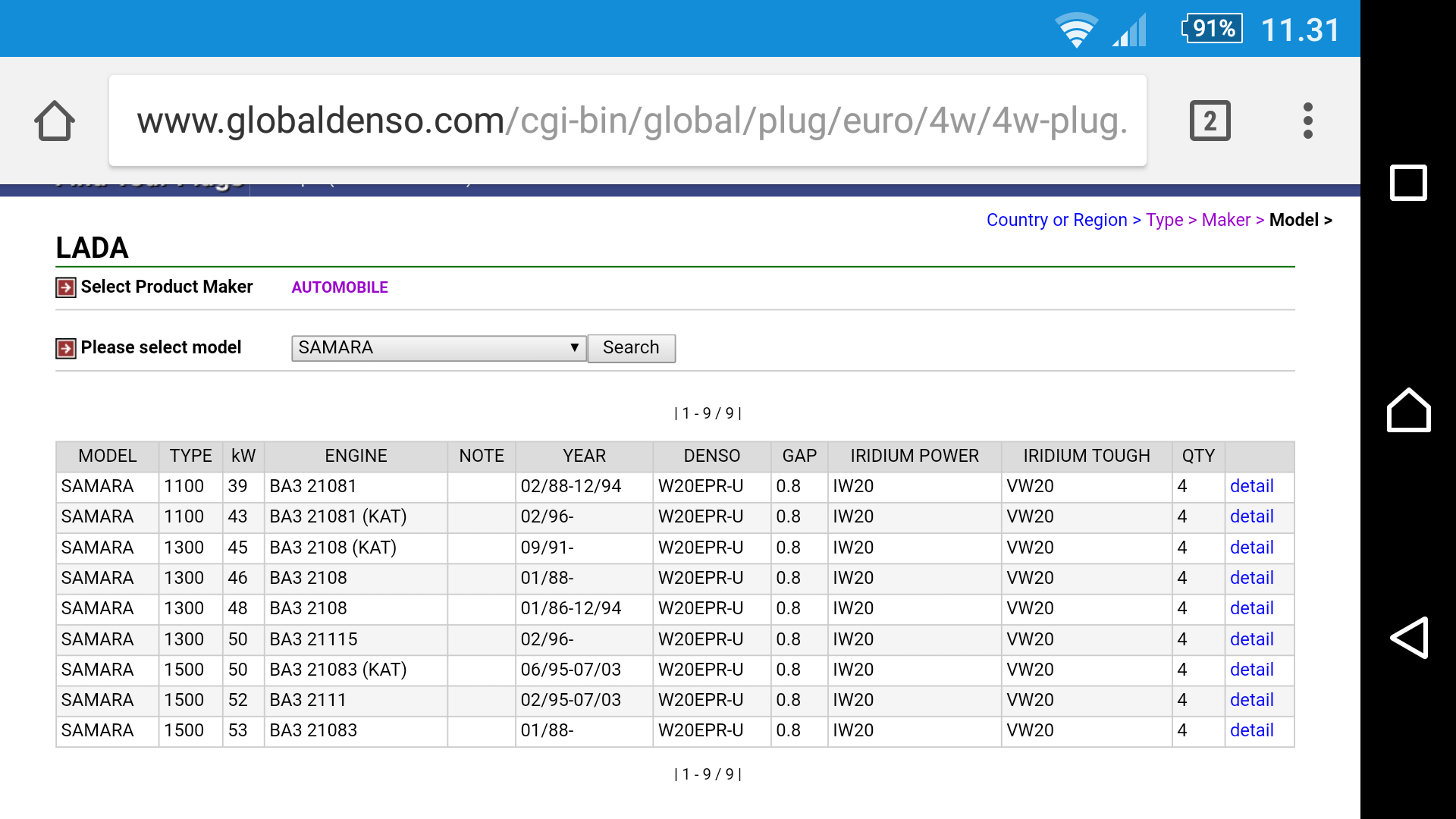The width and height of the screenshot is (1456, 819).
Task: Click the IRIDIUM POWER column header
Action: click(914, 456)
